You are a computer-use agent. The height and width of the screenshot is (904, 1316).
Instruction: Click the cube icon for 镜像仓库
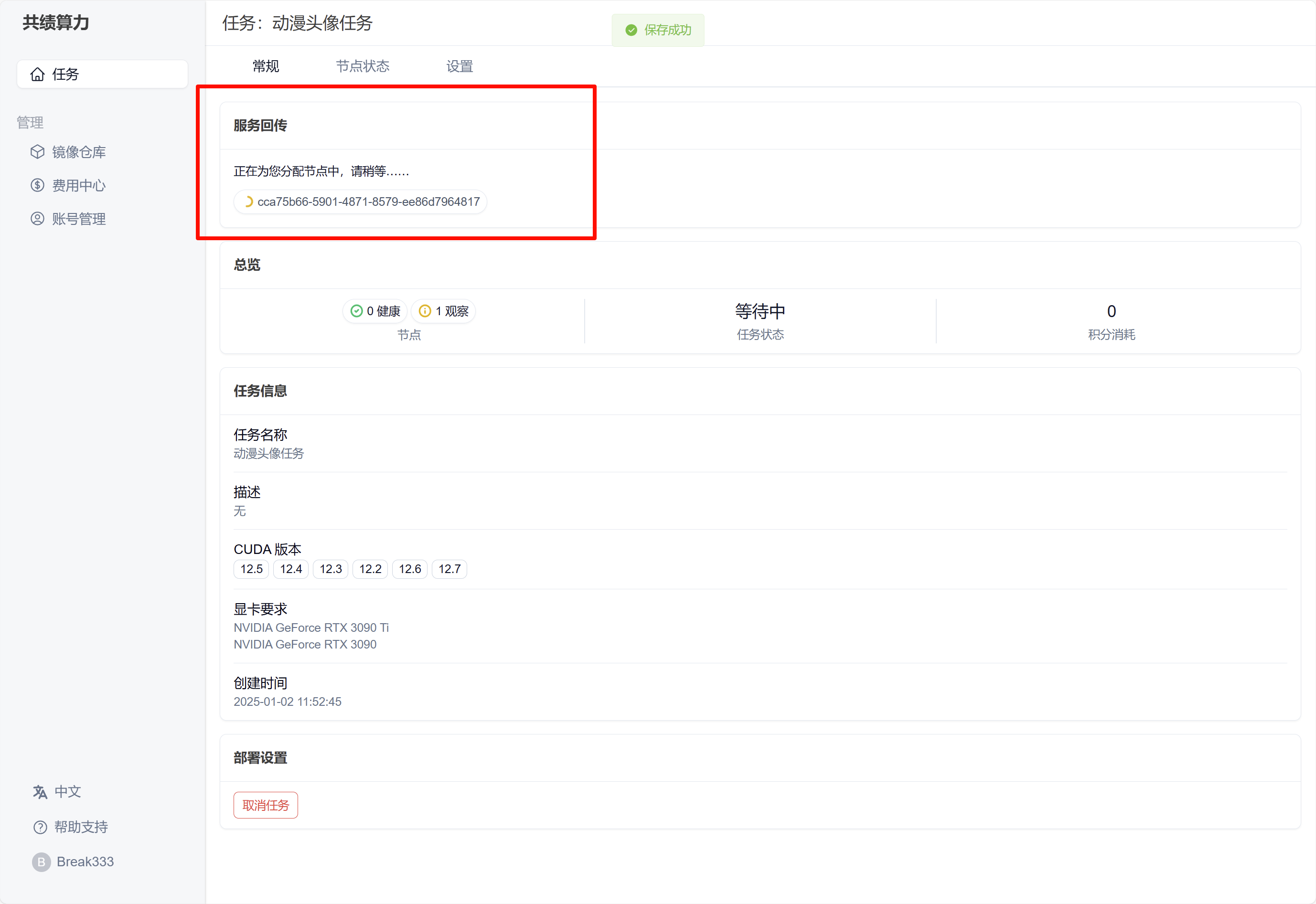[37, 152]
